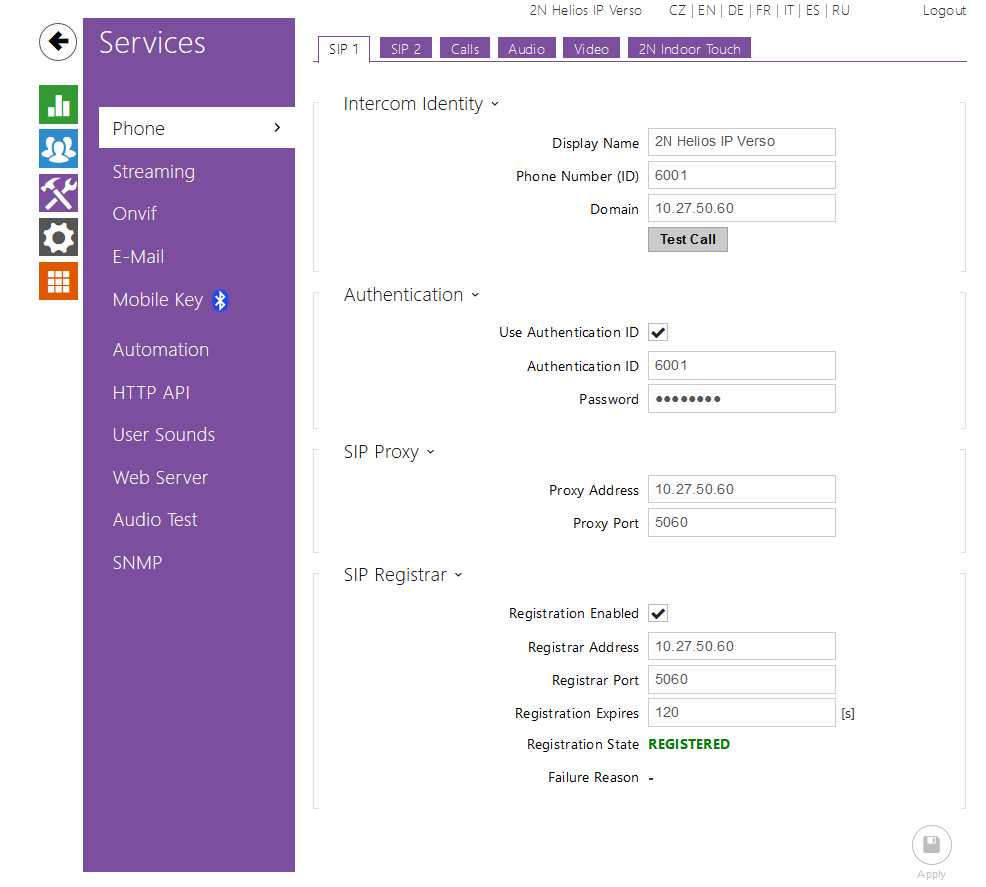Screen dimensions: 986x887
Task: Click the Mobile Key Bluetooth icon
Action: pos(220,300)
